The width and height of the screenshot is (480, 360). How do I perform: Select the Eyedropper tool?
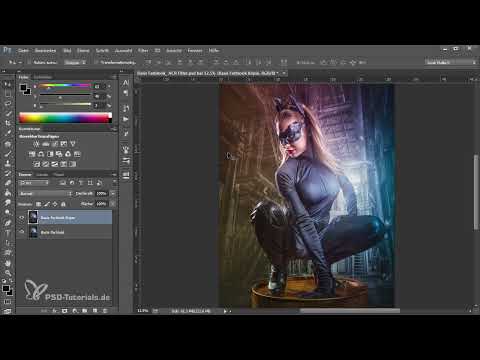[7, 133]
